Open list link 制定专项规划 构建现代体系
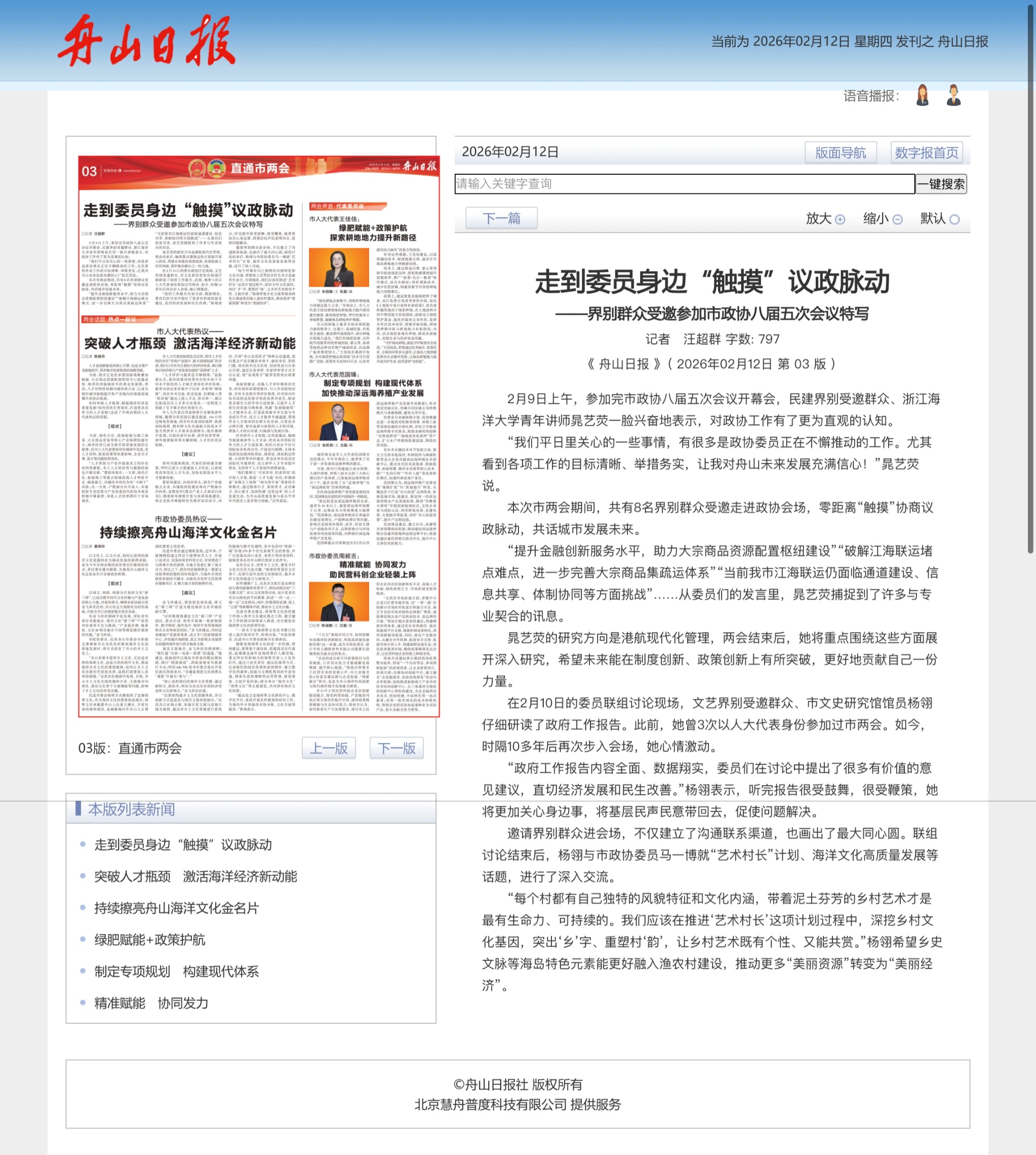Image resolution: width=1036 pixels, height=1155 pixels. pyautogui.click(x=177, y=972)
